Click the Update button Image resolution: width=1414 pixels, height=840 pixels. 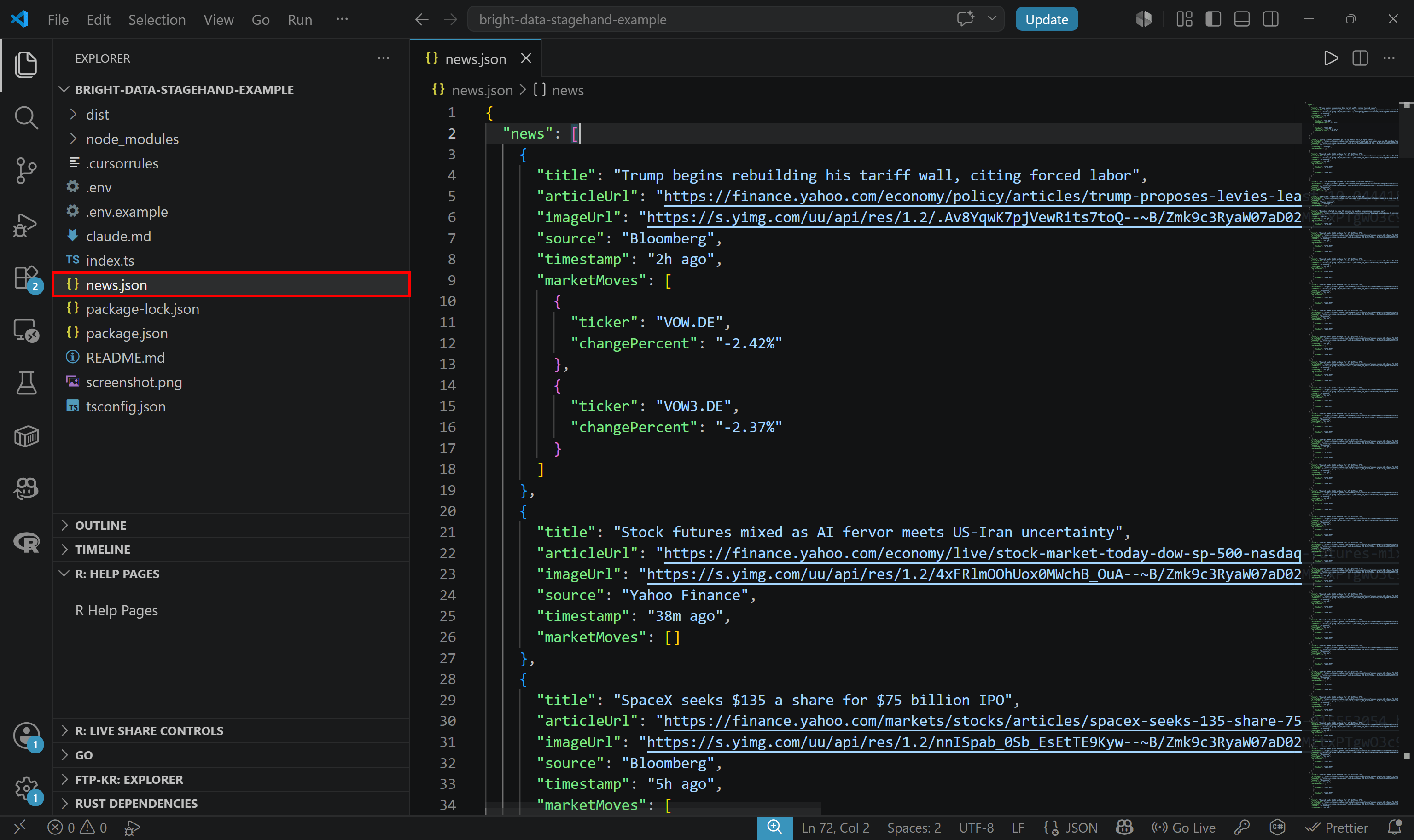coord(1046,19)
